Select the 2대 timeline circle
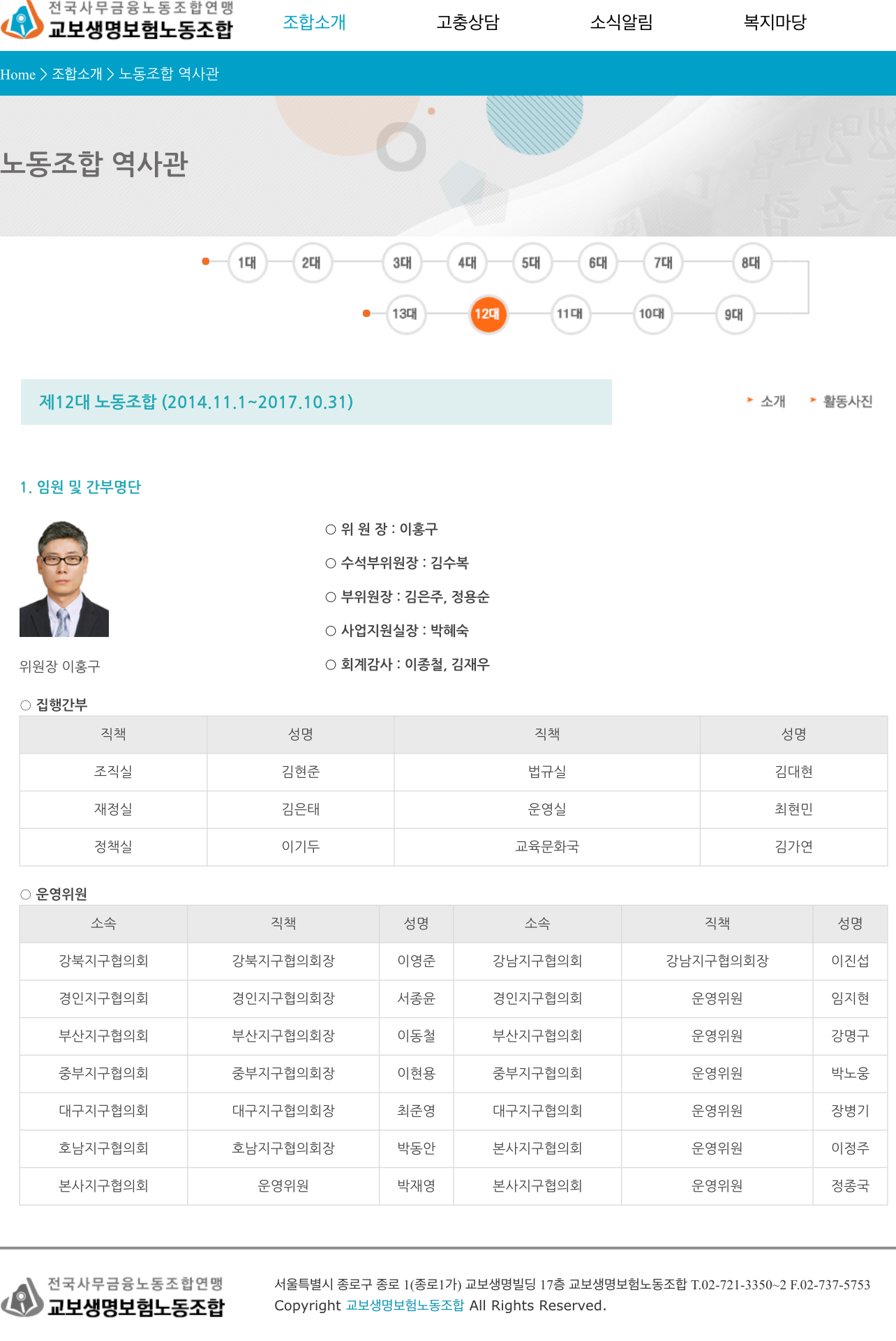Viewport: 896px width, 1341px height. (x=311, y=262)
